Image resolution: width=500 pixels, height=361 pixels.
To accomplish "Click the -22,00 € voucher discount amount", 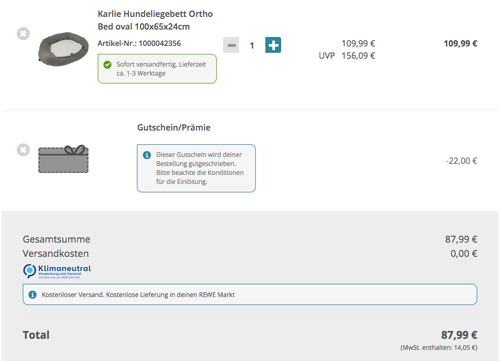I will [x=461, y=161].
